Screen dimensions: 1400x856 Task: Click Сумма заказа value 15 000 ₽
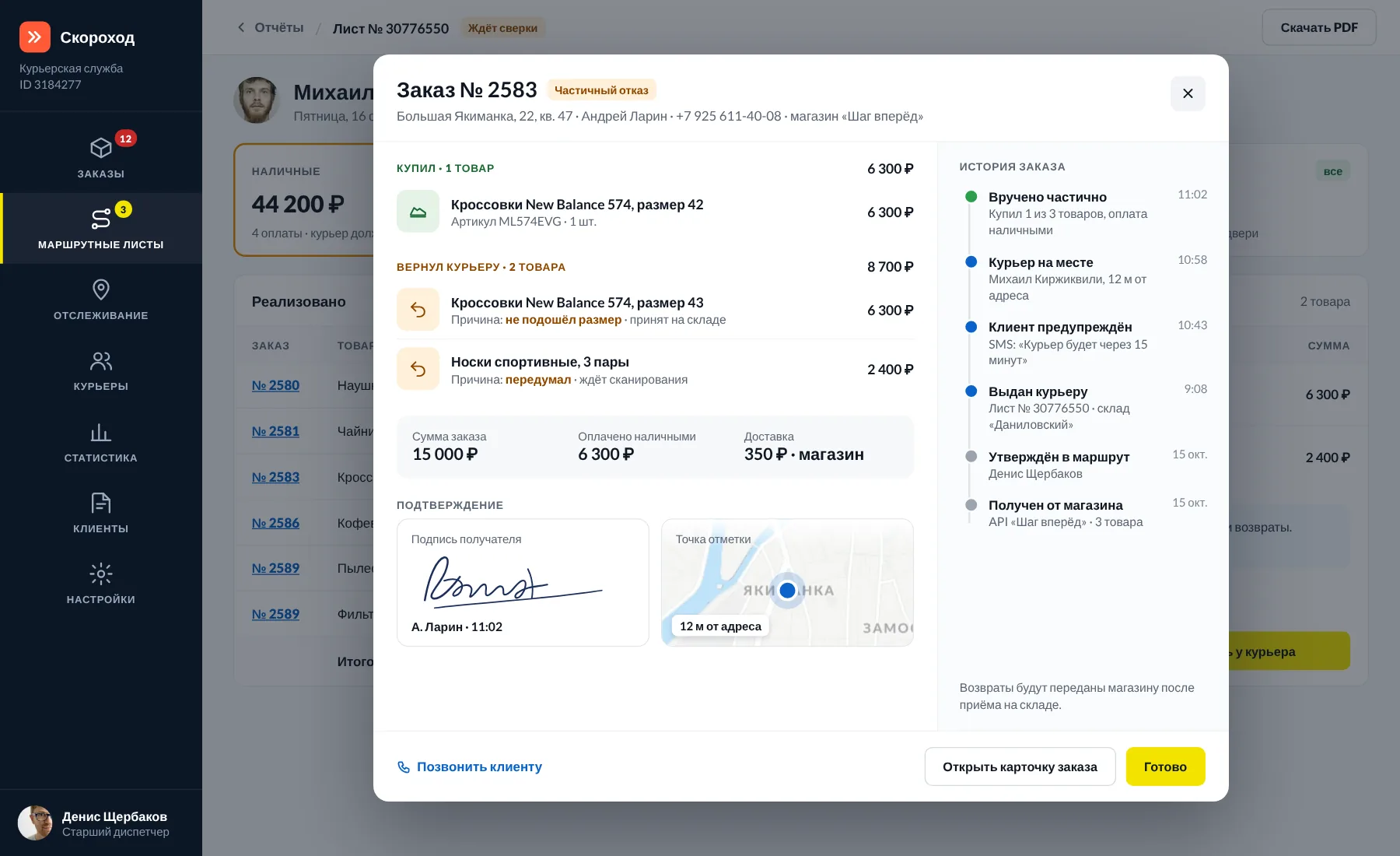(445, 454)
